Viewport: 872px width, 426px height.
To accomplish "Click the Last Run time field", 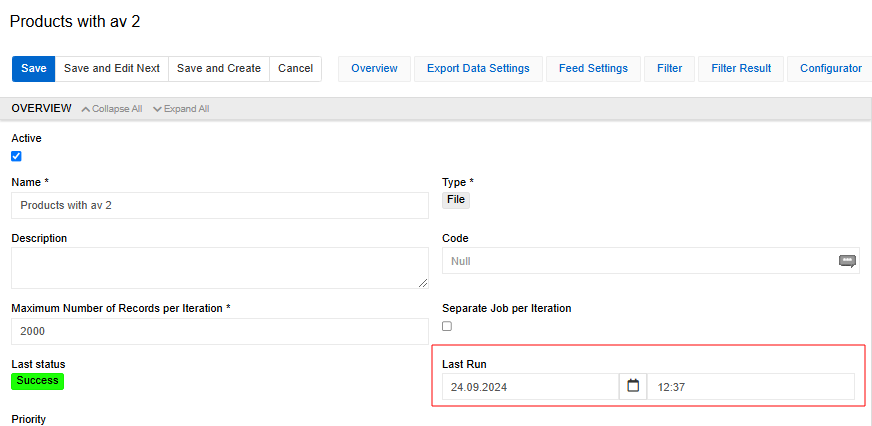I will [750, 386].
